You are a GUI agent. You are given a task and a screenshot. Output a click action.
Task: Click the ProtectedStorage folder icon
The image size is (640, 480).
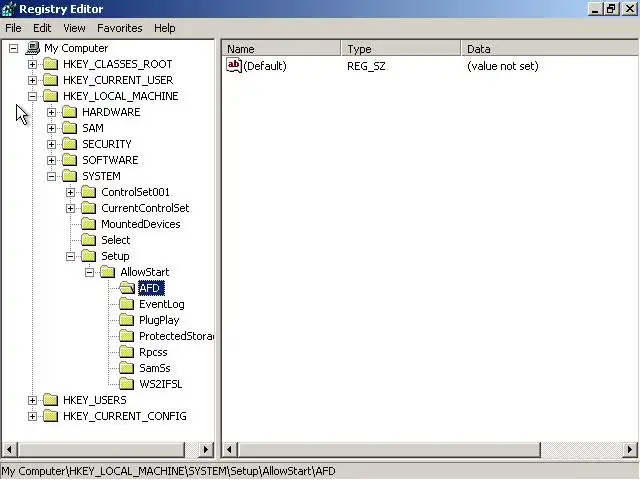point(127,336)
